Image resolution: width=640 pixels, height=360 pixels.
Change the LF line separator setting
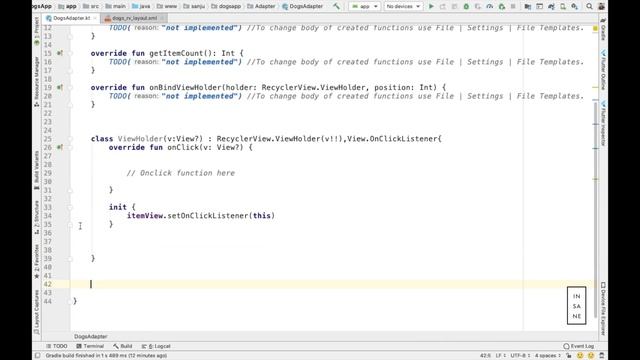tap(501, 356)
